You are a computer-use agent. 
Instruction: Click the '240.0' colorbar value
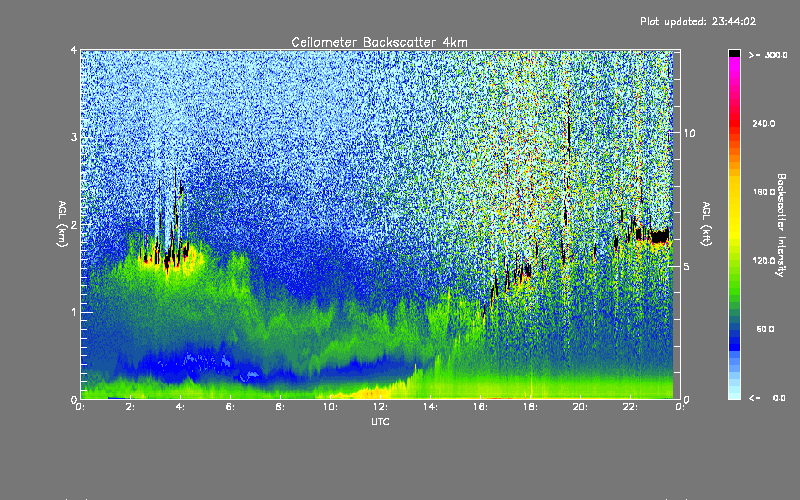764,123
